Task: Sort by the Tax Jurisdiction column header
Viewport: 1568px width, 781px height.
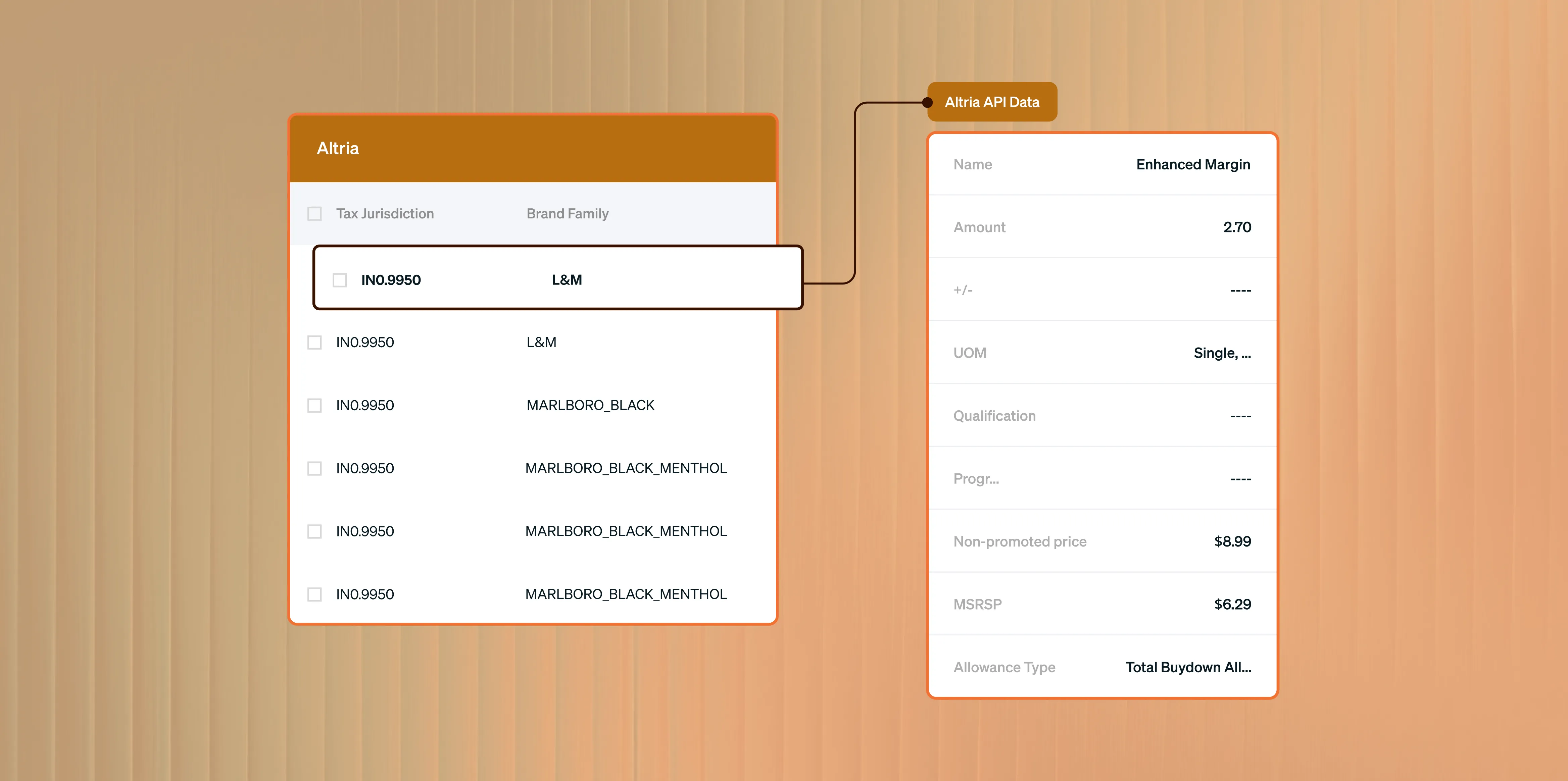Action: pyautogui.click(x=385, y=213)
